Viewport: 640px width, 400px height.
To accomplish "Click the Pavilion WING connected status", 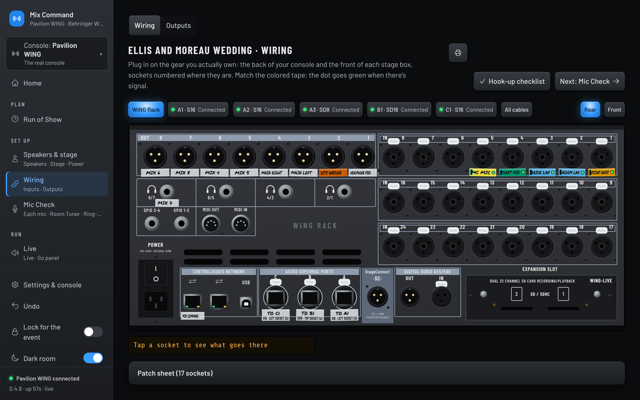I will click(44, 378).
